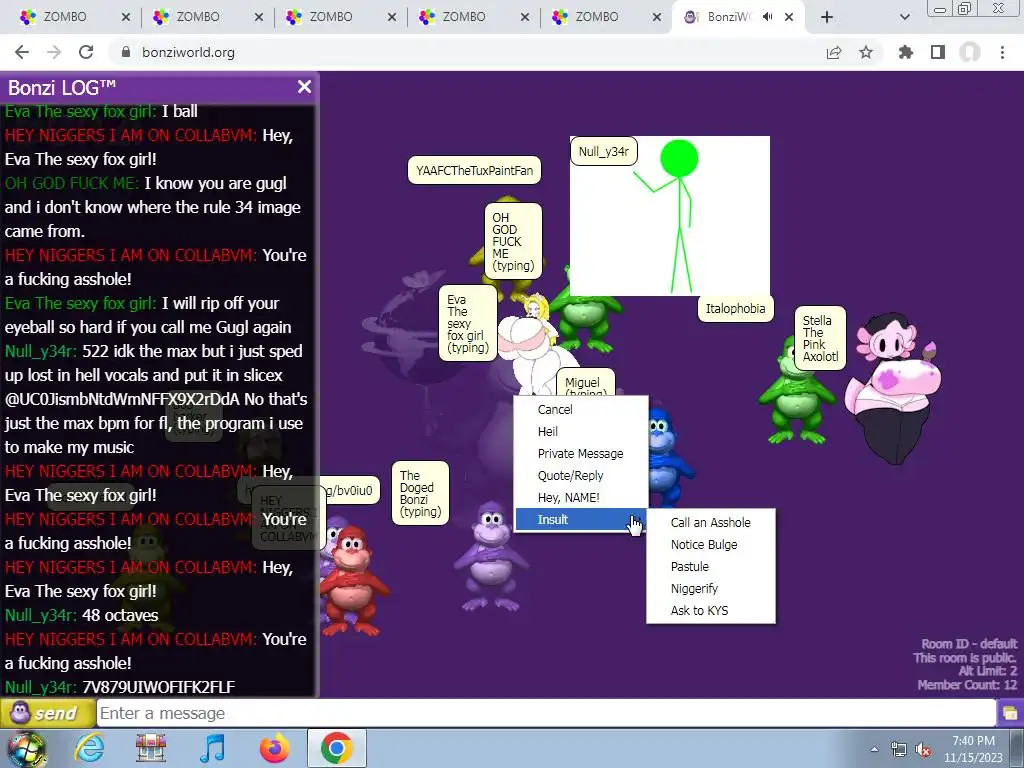Screen dimensions: 1024x768
Task: Open Firefox from the taskbar
Action: pos(274,748)
